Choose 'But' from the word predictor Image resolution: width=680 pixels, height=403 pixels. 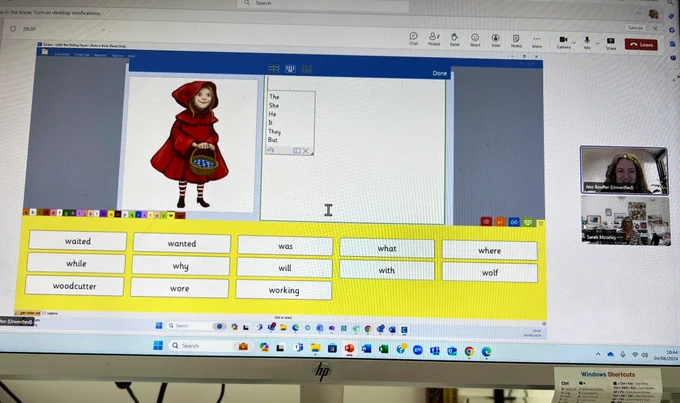[x=273, y=140]
